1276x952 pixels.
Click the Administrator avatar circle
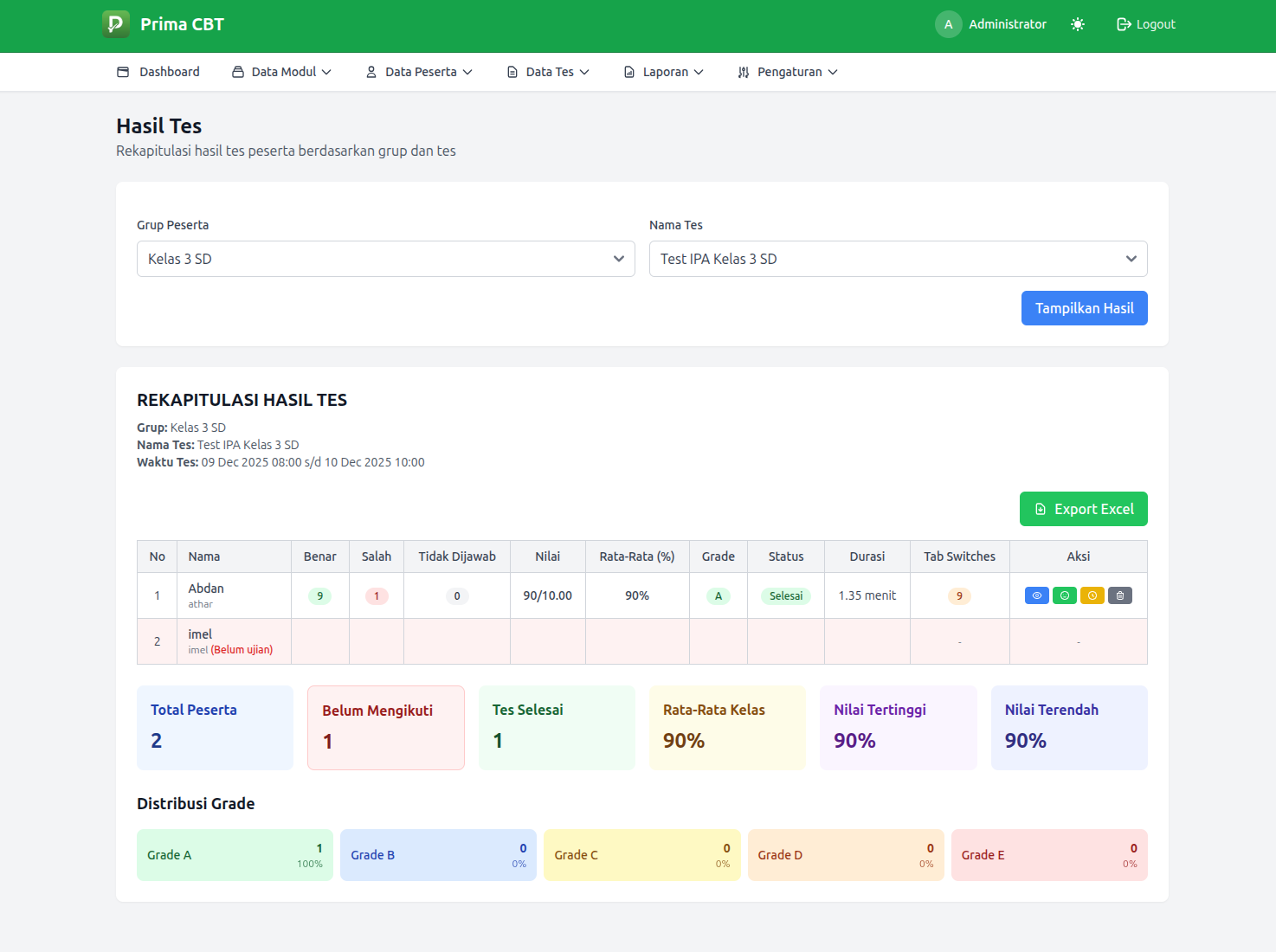tap(948, 24)
